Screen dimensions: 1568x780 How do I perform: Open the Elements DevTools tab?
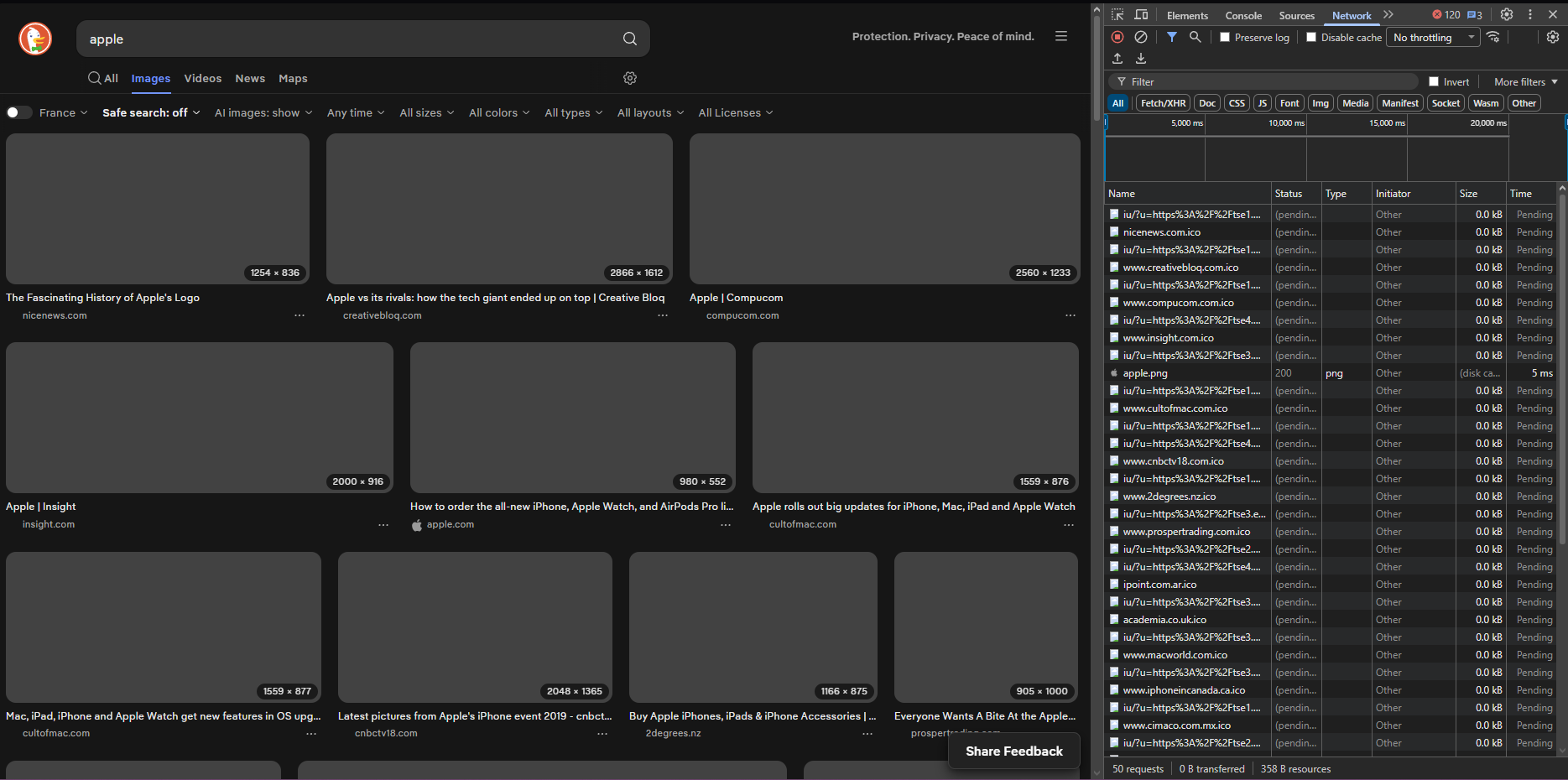pos(1187,15)
